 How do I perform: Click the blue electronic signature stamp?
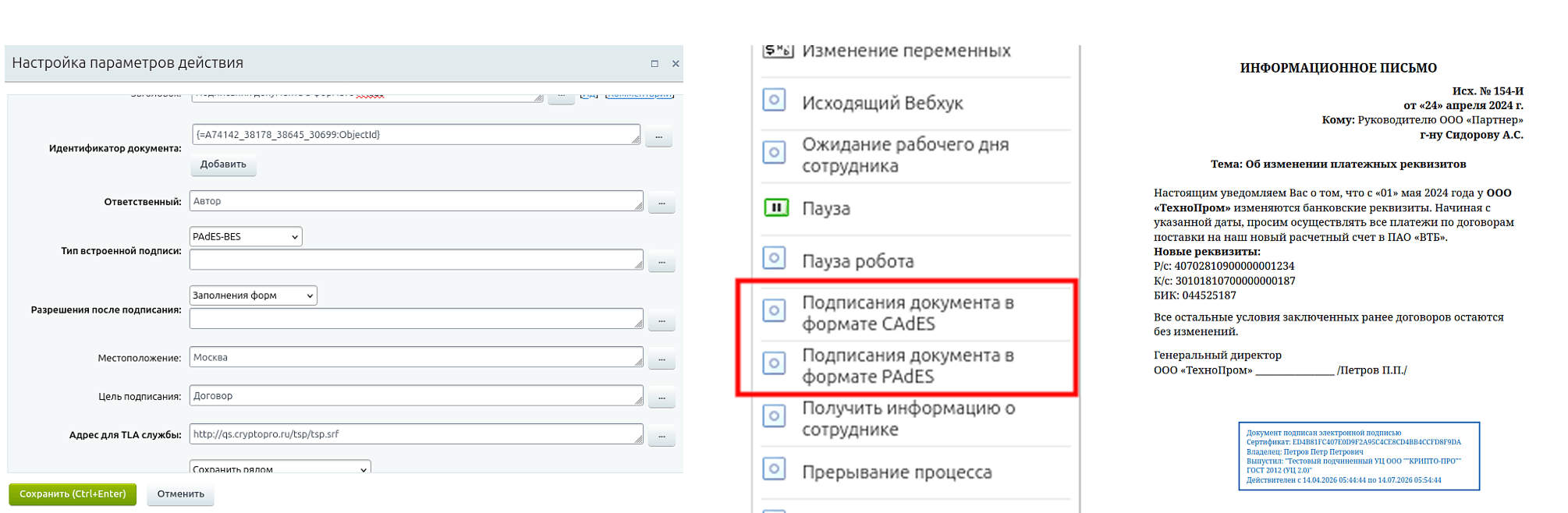(1358, 456)
